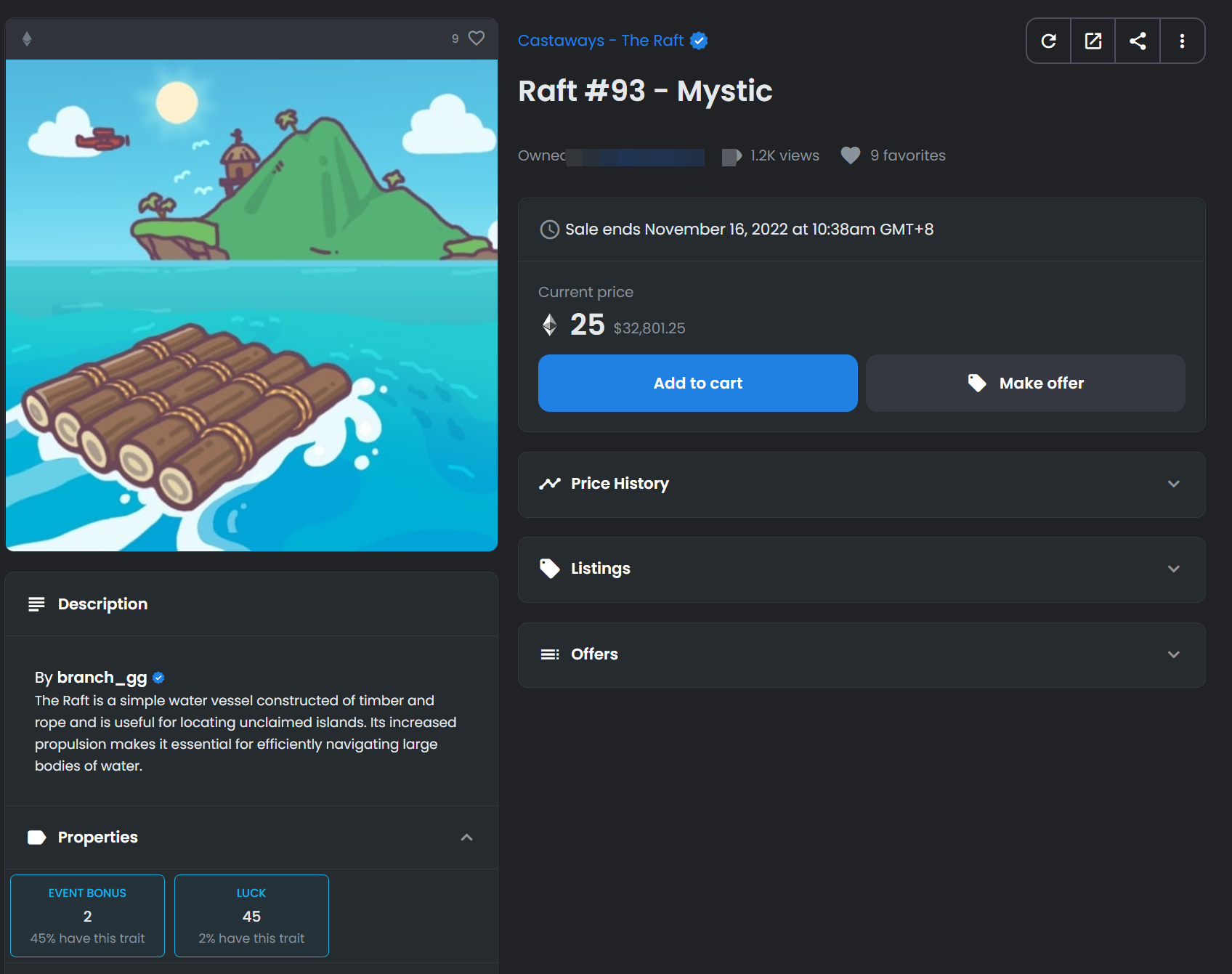Expand the Price History section
Viewport: 1232px width, 974px height.
click(861, 484)
